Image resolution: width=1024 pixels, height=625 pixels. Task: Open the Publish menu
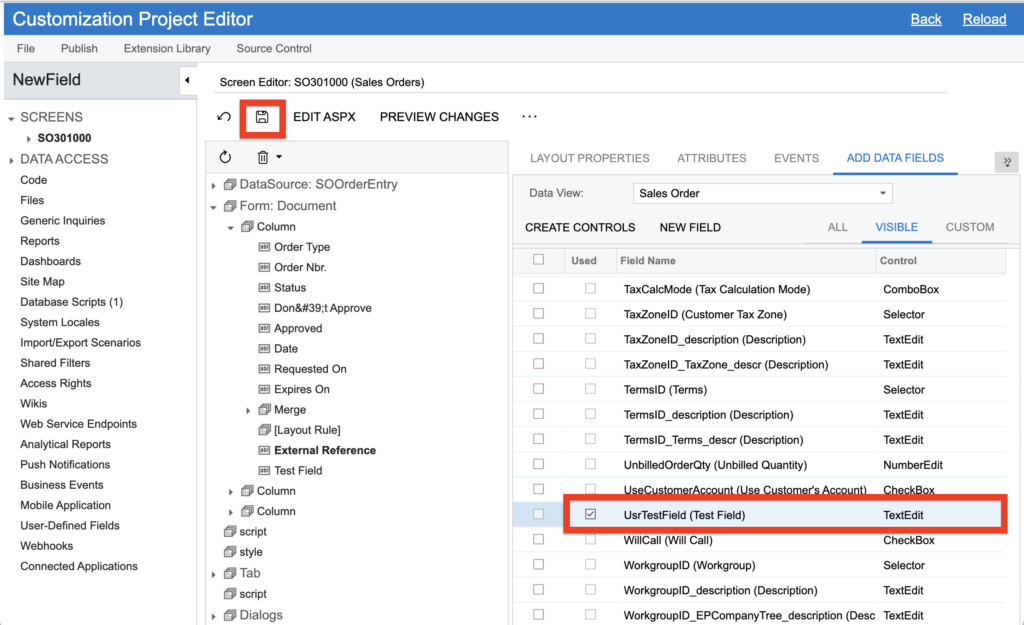click(79, 48)
